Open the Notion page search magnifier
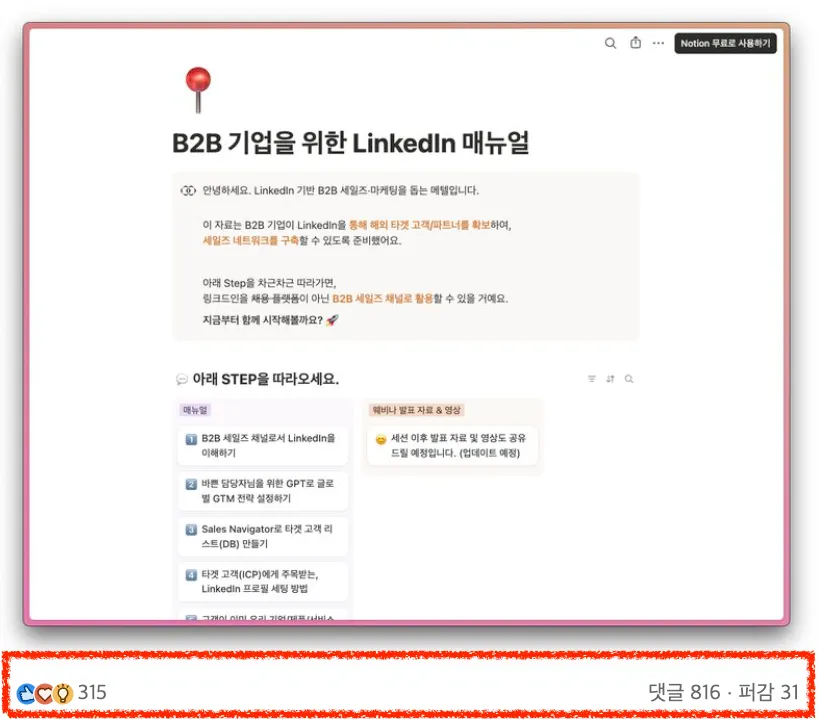 click(610, 43)
